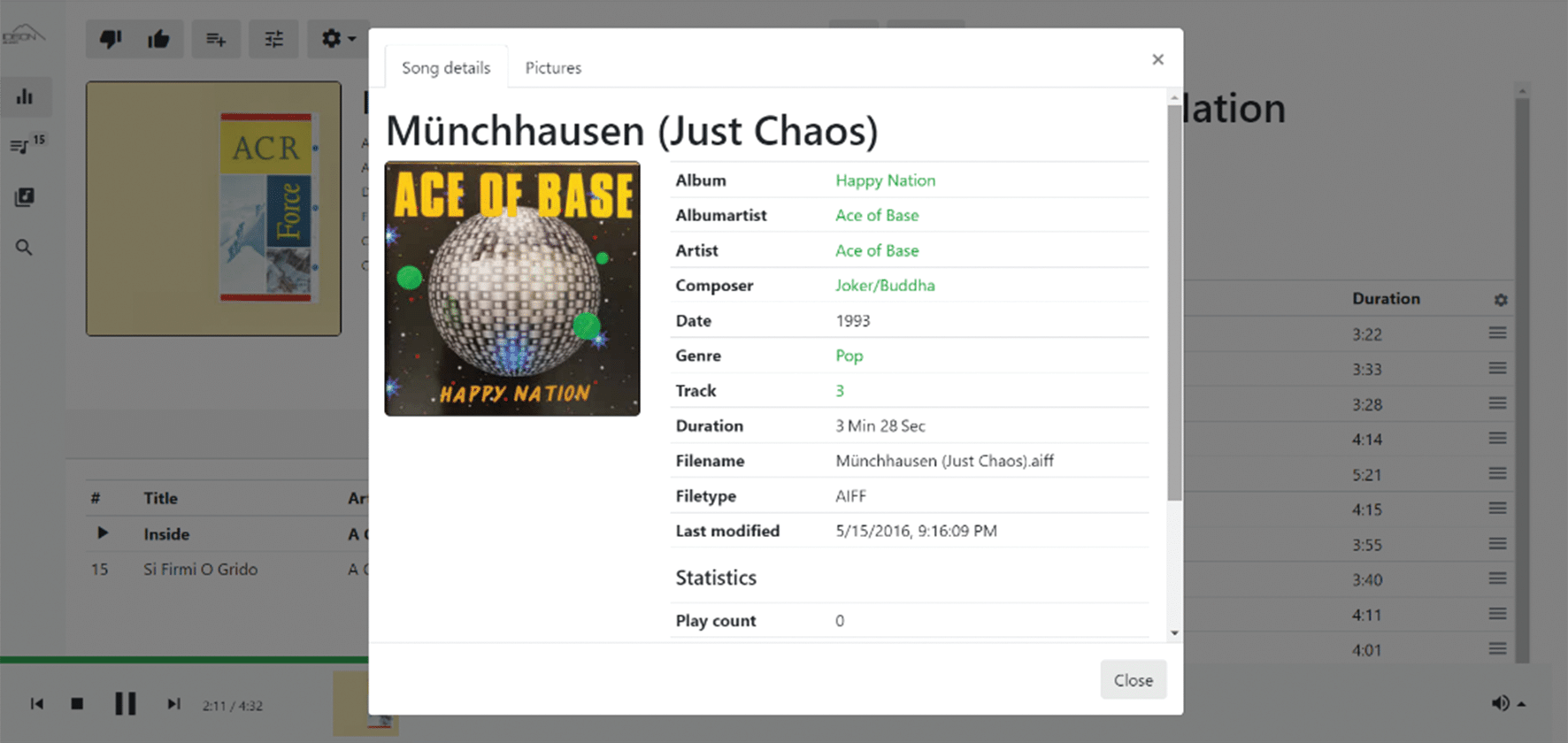Click the green playback progress bar

tap(184, 660)
